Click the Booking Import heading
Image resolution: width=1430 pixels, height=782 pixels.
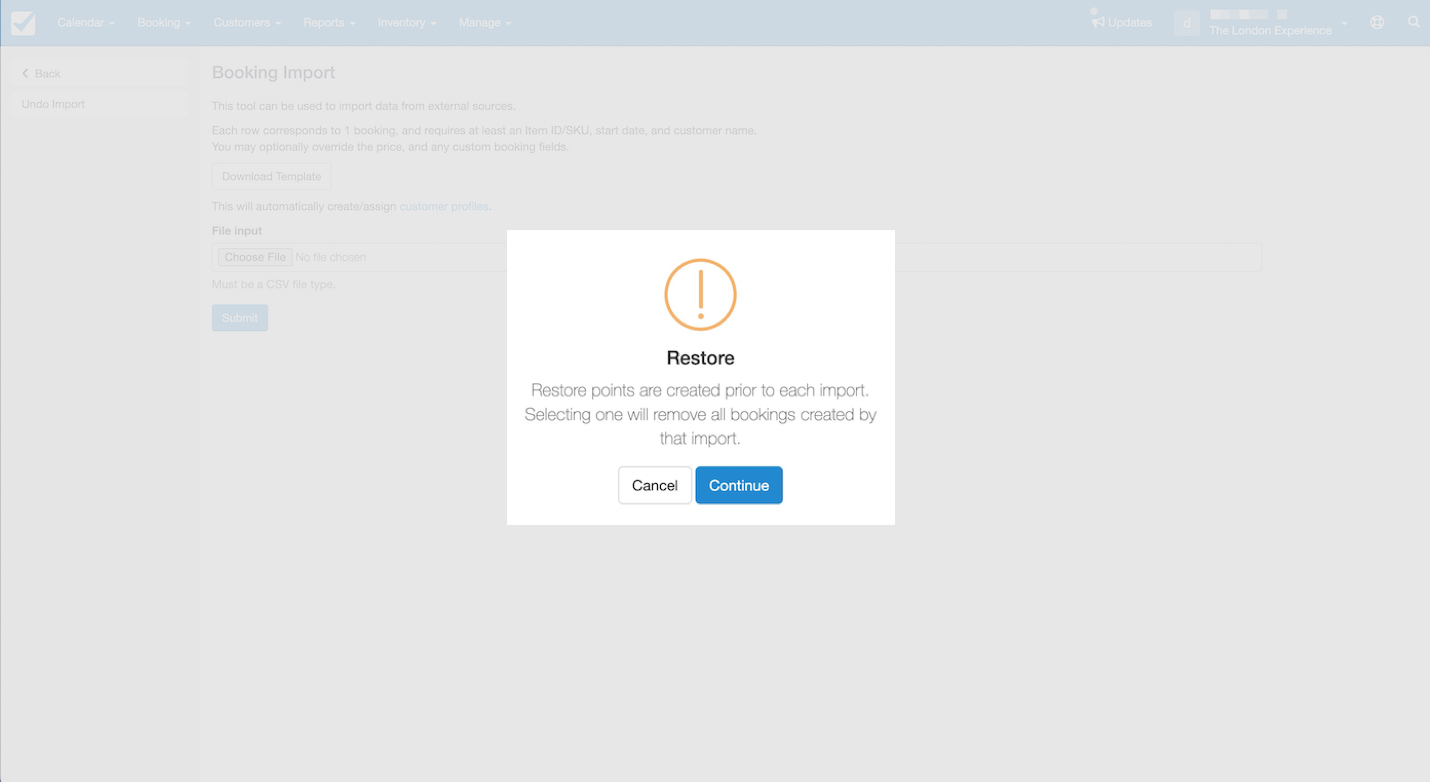point(273,73)
